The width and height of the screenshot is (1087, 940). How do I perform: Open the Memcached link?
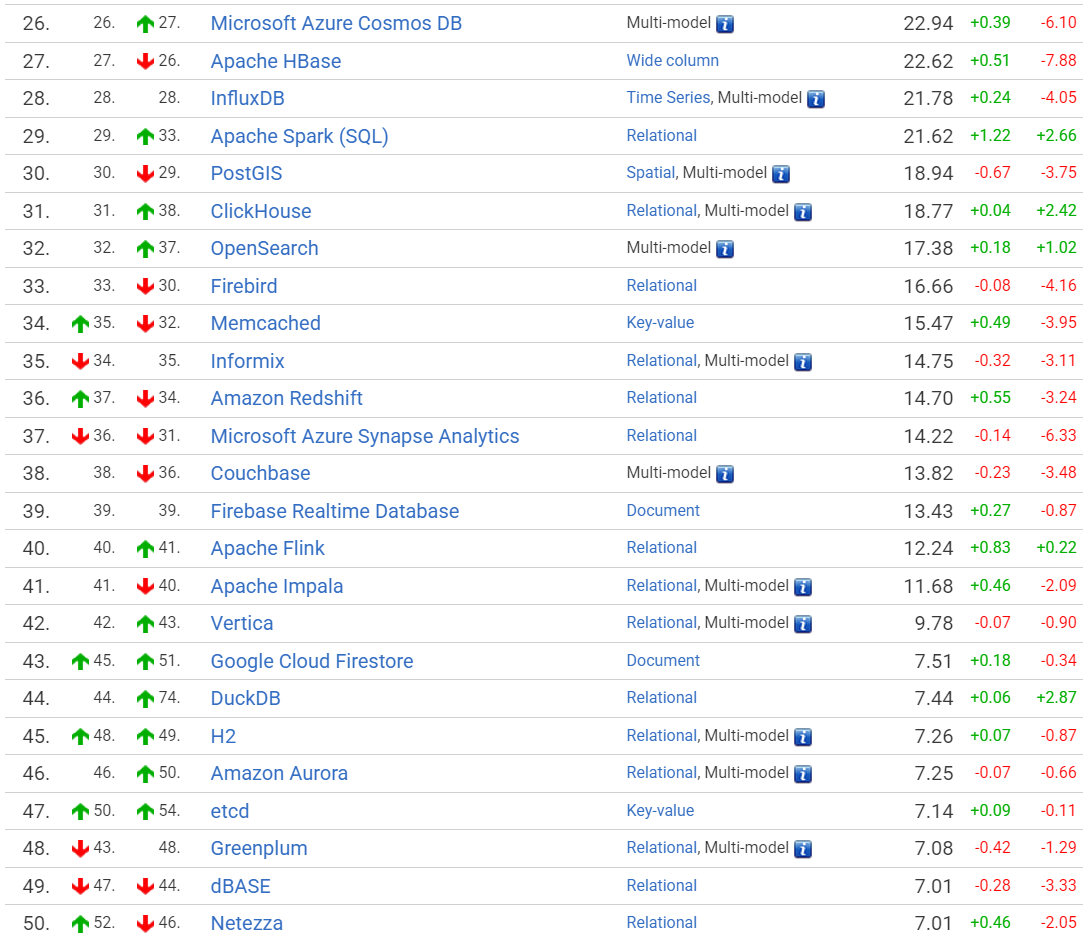coord(266,324)
